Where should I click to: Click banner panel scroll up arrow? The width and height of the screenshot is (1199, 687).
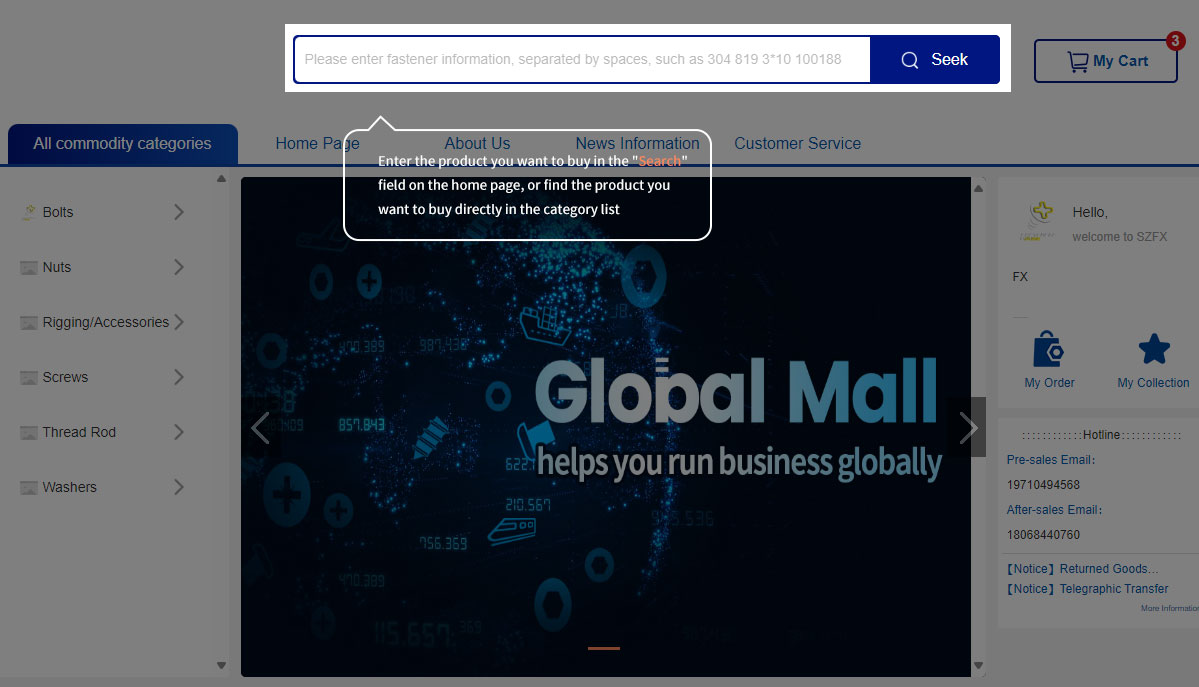pyautogui.click(x=978, y=188)
